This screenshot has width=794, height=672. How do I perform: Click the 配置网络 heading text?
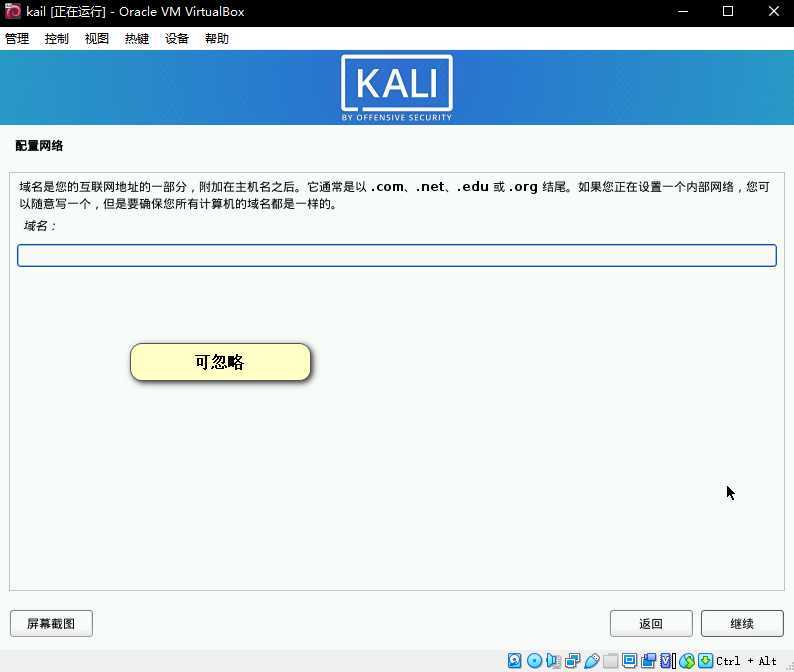(39, 146)
